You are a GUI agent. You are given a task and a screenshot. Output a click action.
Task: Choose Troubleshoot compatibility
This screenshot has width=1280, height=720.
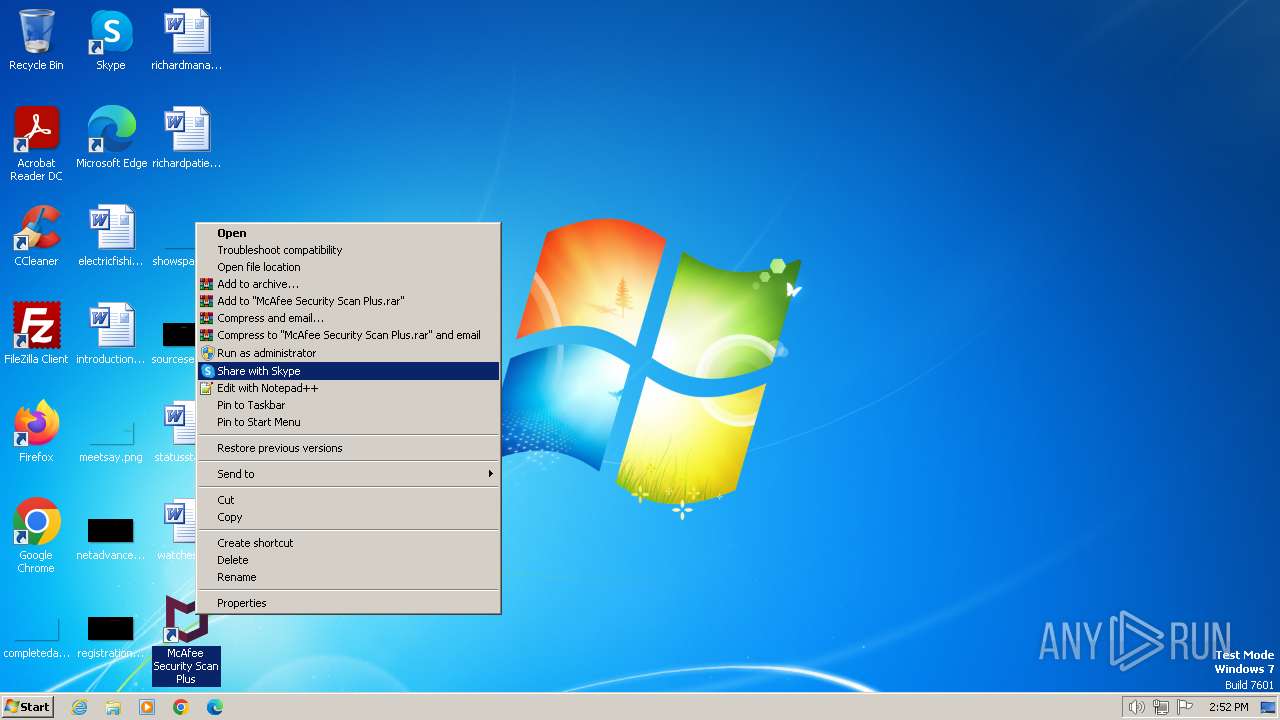click(348, 250)
